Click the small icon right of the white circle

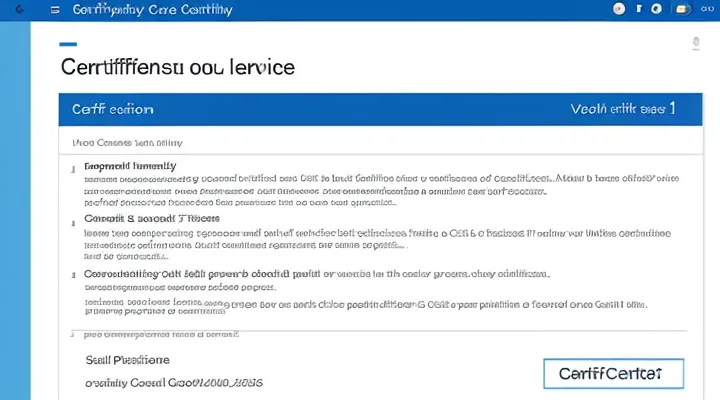click(x=641, y=9)
